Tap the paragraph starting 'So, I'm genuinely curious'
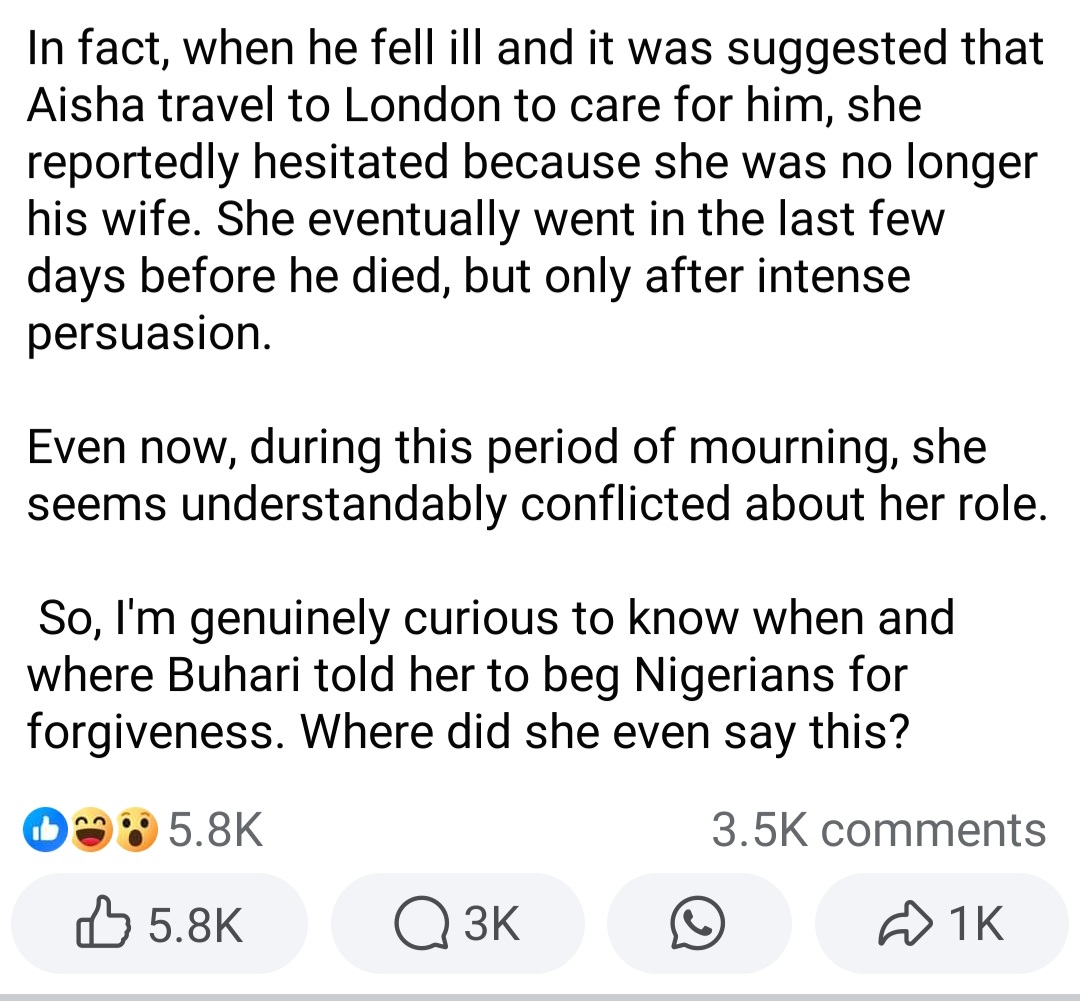Image resolution: width=1080 pixels, height=1001 pixels. coord(490,674)
